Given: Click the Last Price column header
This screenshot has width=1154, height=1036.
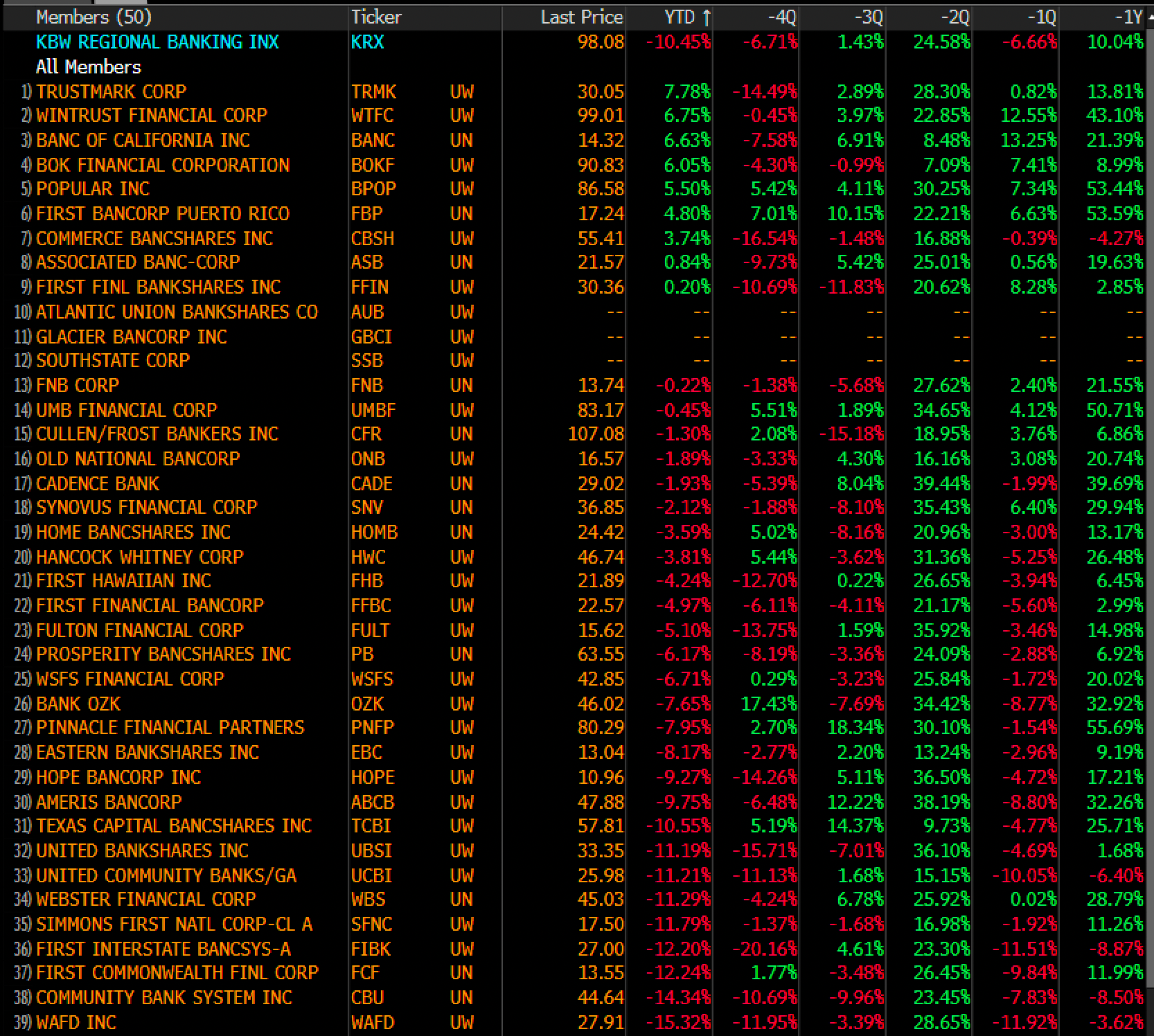Looking at the screenshot, I should click(x=582, y=17).
